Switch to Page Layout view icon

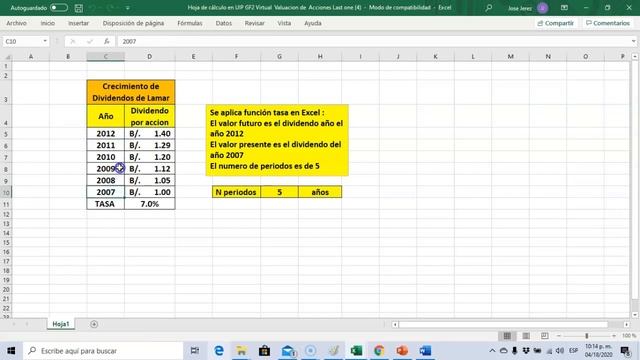tap(526, 336)
